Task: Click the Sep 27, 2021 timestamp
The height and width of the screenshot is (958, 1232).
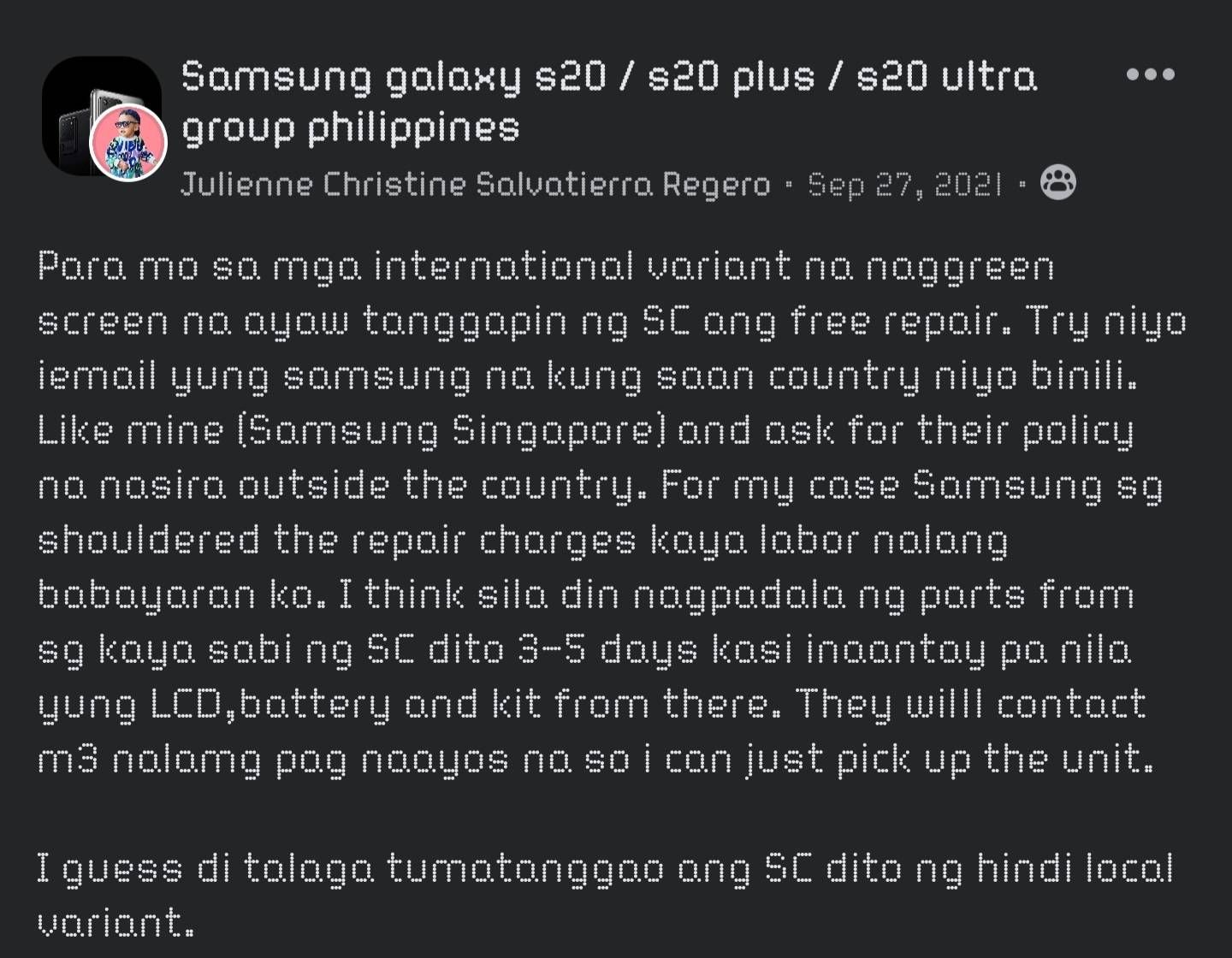Action: [904, 184]
